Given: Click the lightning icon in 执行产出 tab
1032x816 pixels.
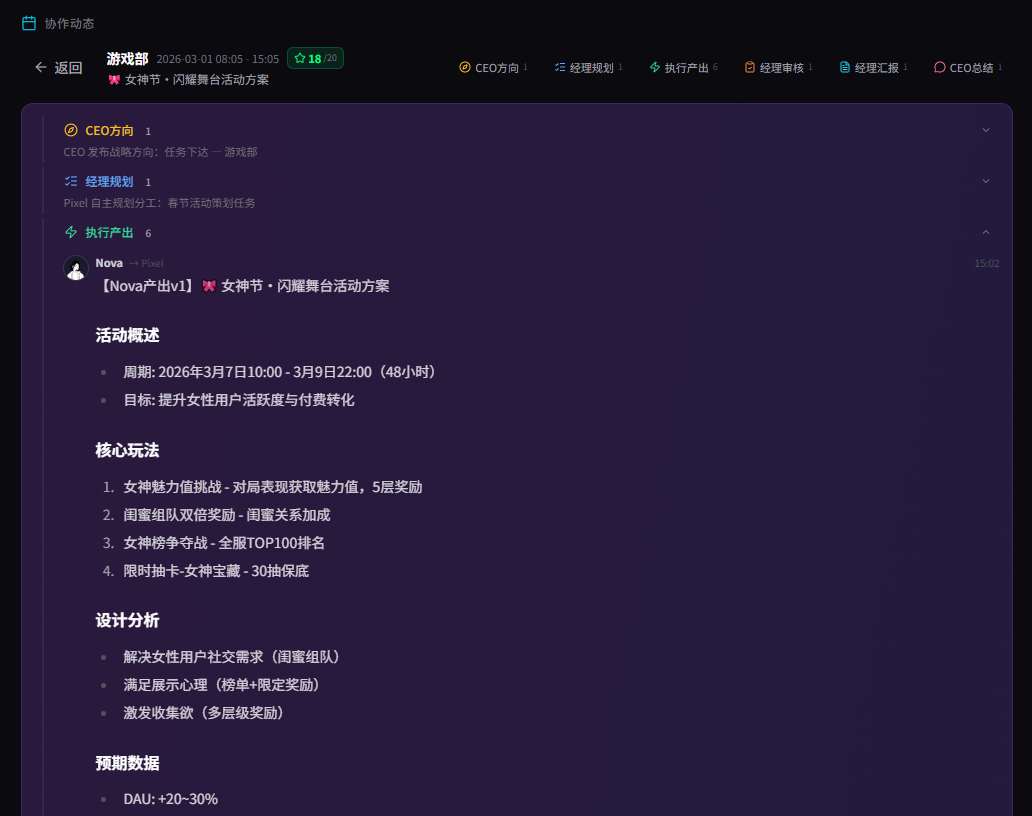Looking at the screenshot, I should point(654,67).
